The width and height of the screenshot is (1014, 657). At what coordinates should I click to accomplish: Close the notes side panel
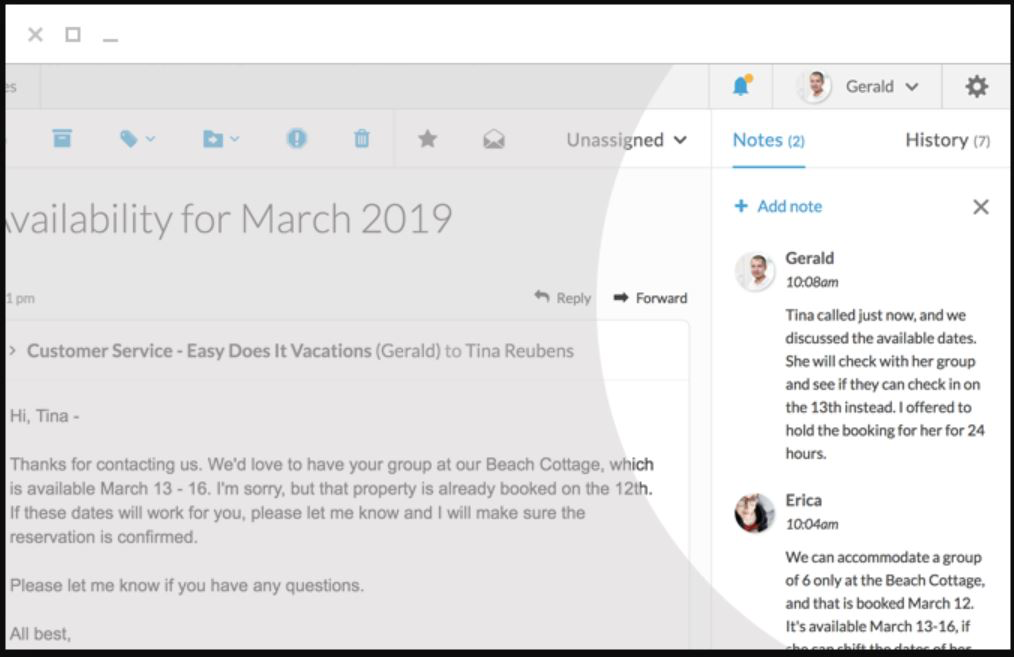pos(981,207)
